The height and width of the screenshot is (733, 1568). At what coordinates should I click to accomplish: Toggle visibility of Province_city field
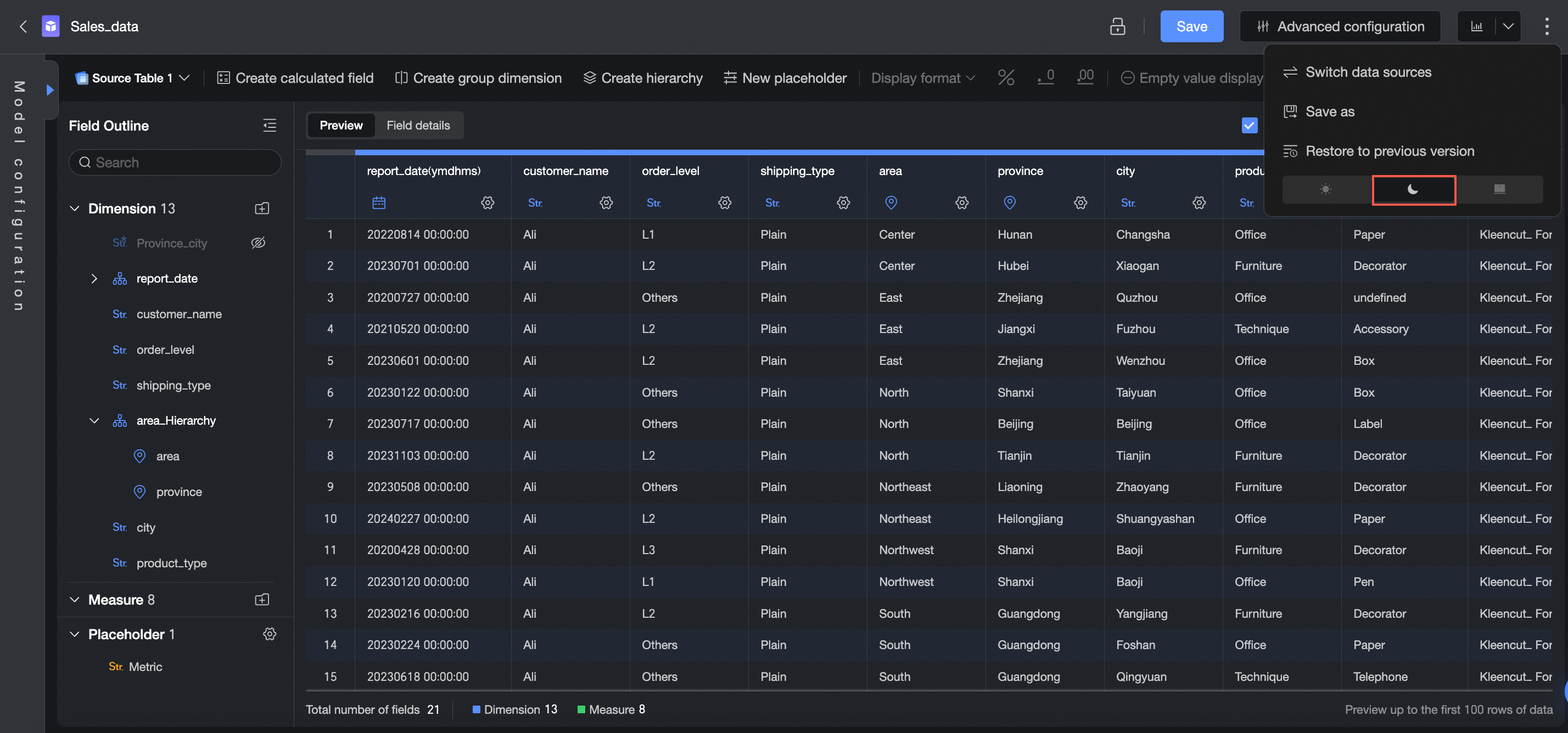click(x=258, y=243)
